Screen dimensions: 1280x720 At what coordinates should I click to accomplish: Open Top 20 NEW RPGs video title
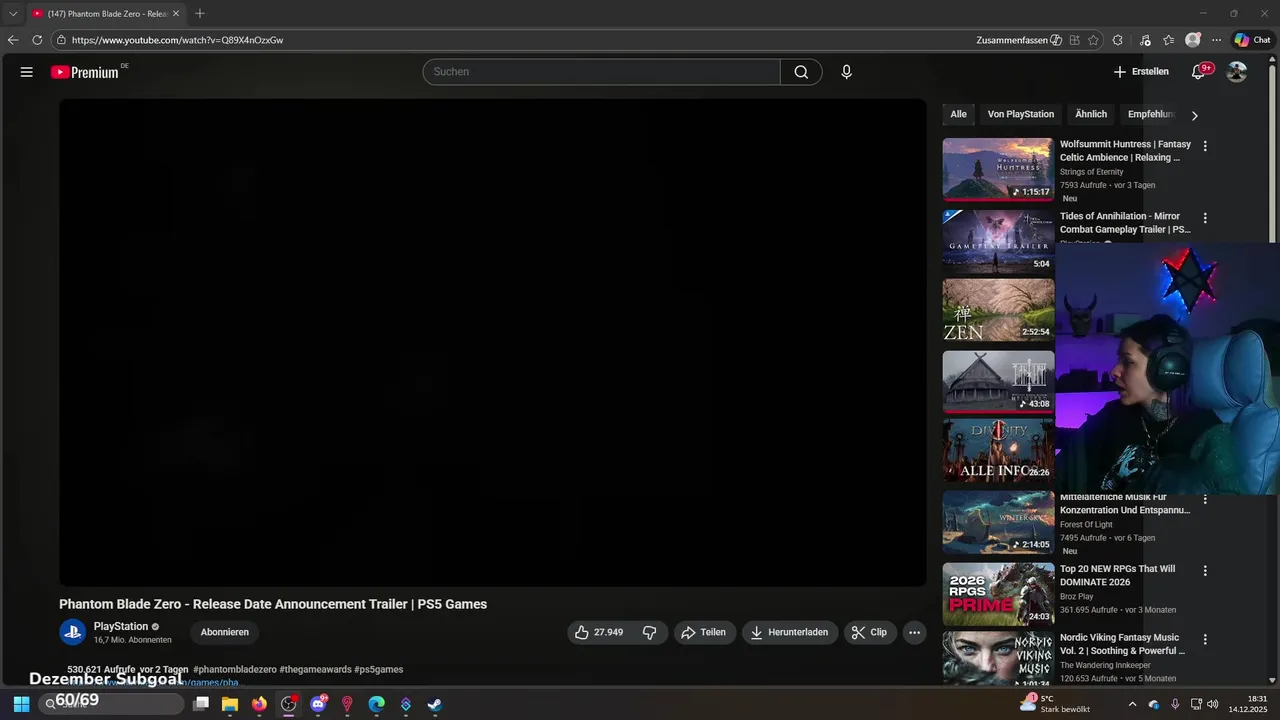pyautogui.click(x=1118, y=575)
